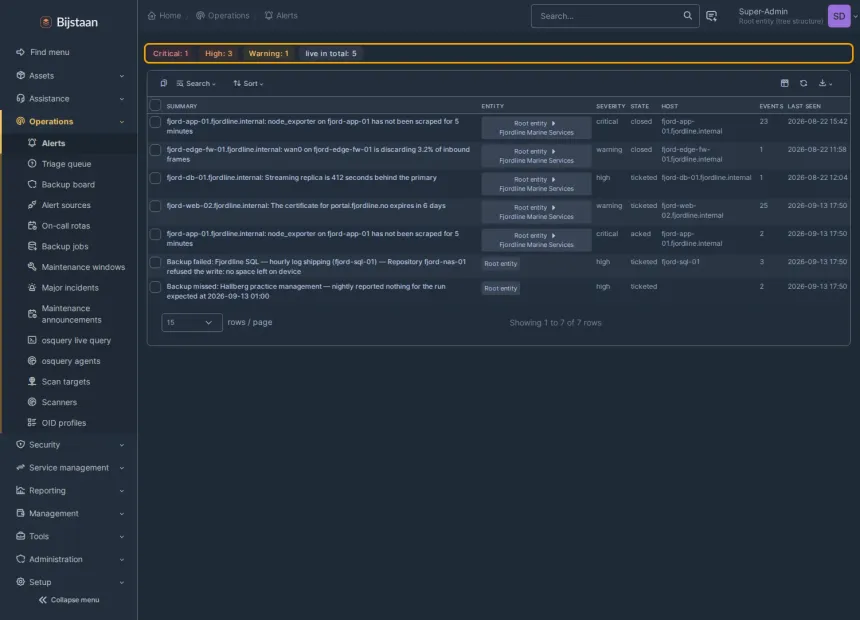Check the first fjord-app-01 closed alert row
The height and width of the screenshot is (620, 860).
[x=156, y=122]
